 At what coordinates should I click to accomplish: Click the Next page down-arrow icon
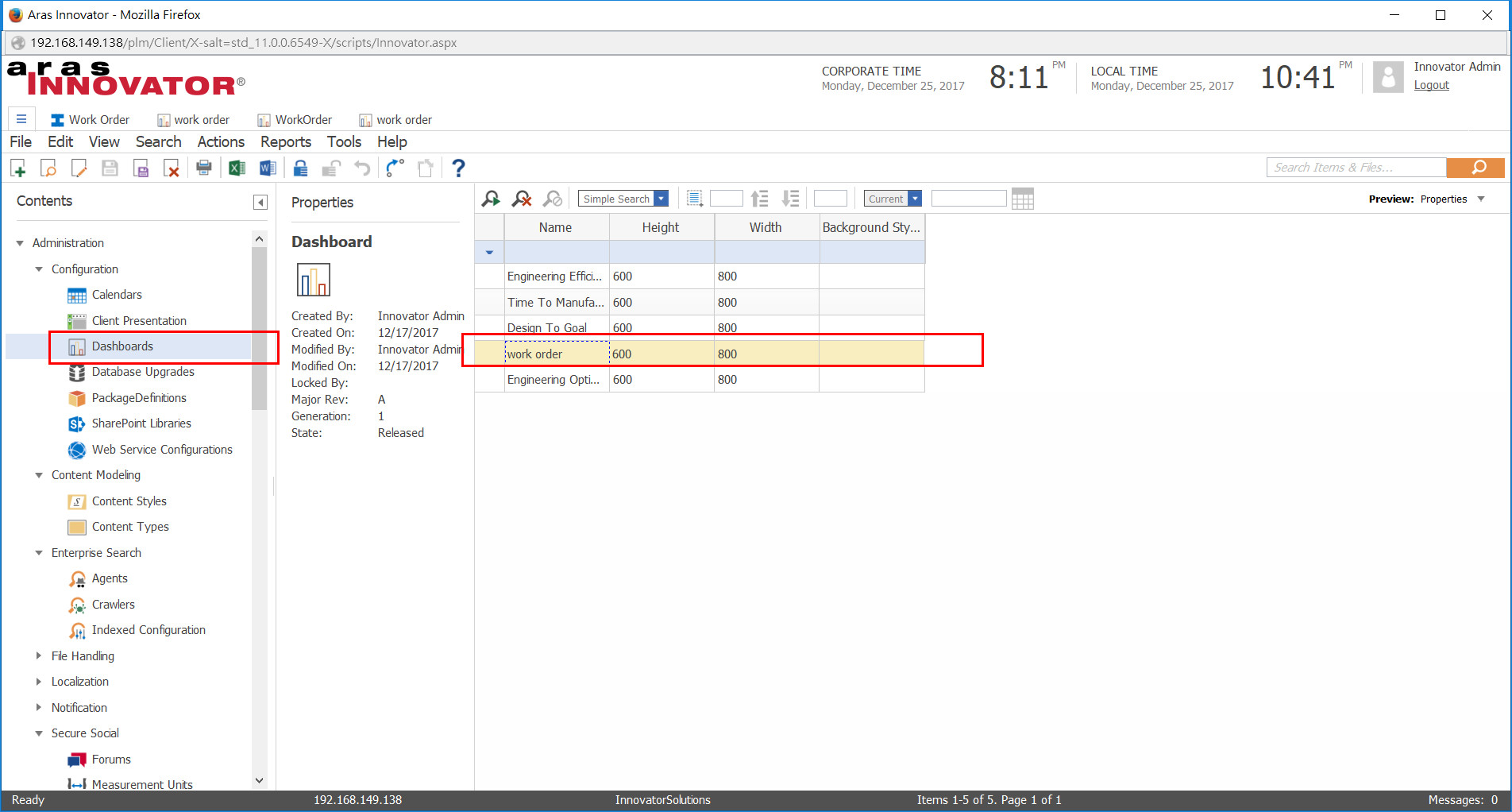click(791, 199)
